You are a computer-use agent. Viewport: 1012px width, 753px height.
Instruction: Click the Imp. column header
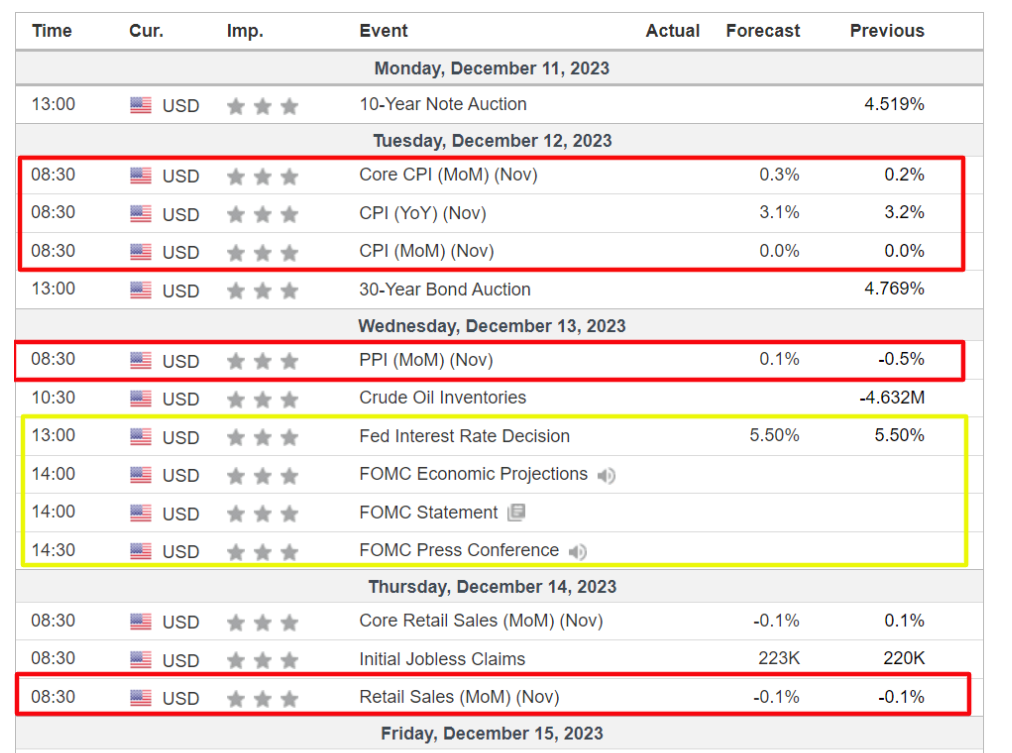245,31
